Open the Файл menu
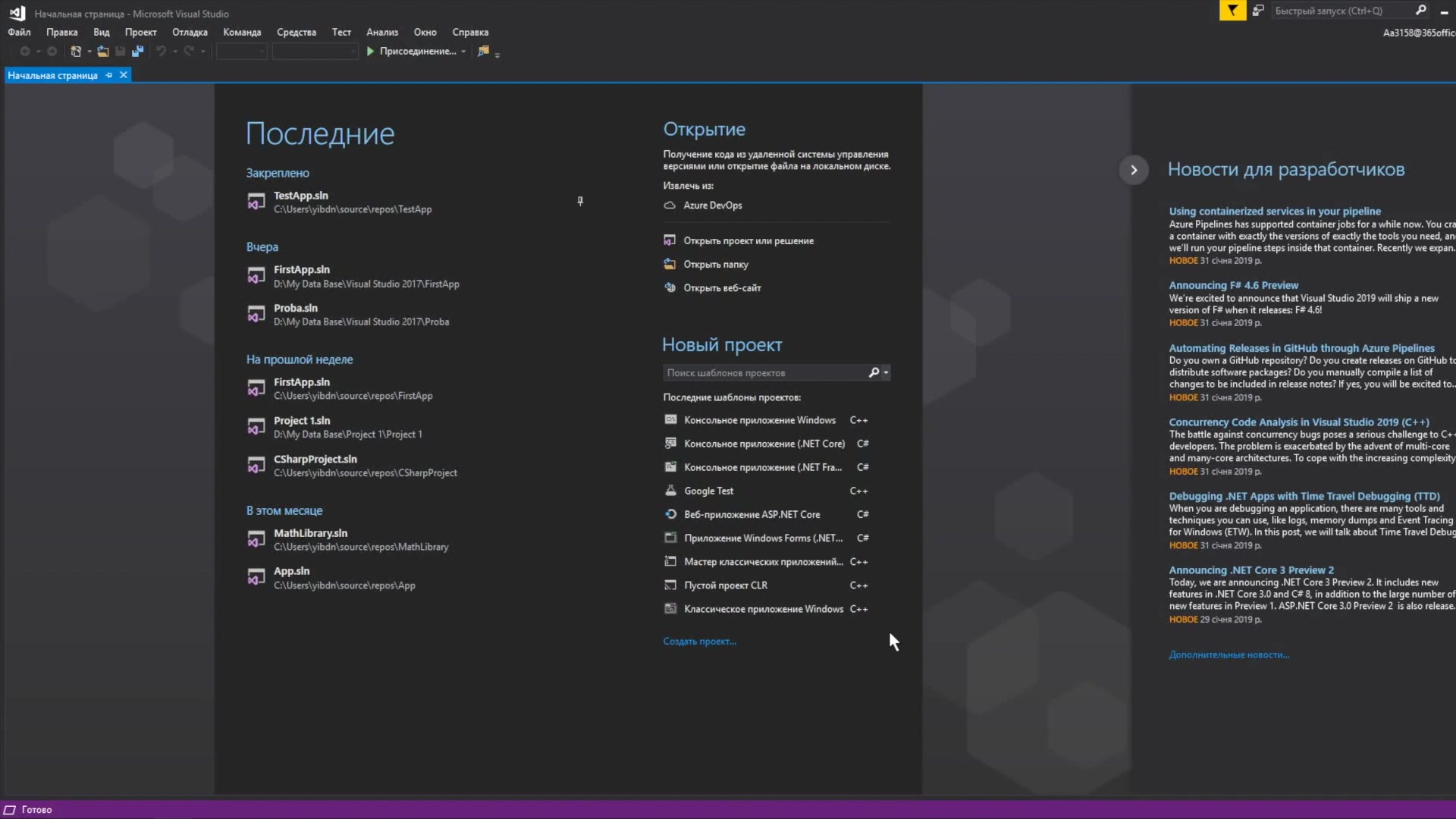This screenshot has height=819, width=1456. pyautogui.click(x=18, y=32)
